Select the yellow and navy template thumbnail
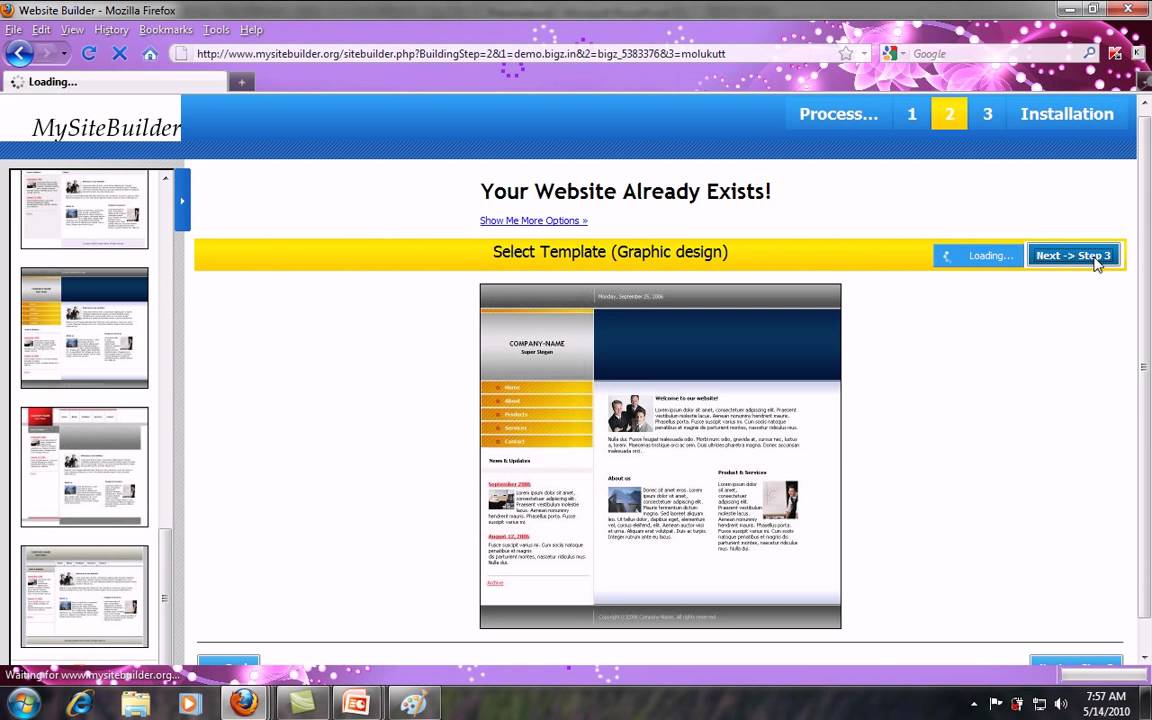This screenshot has height=720, width=1152. [x=84, y=328]
